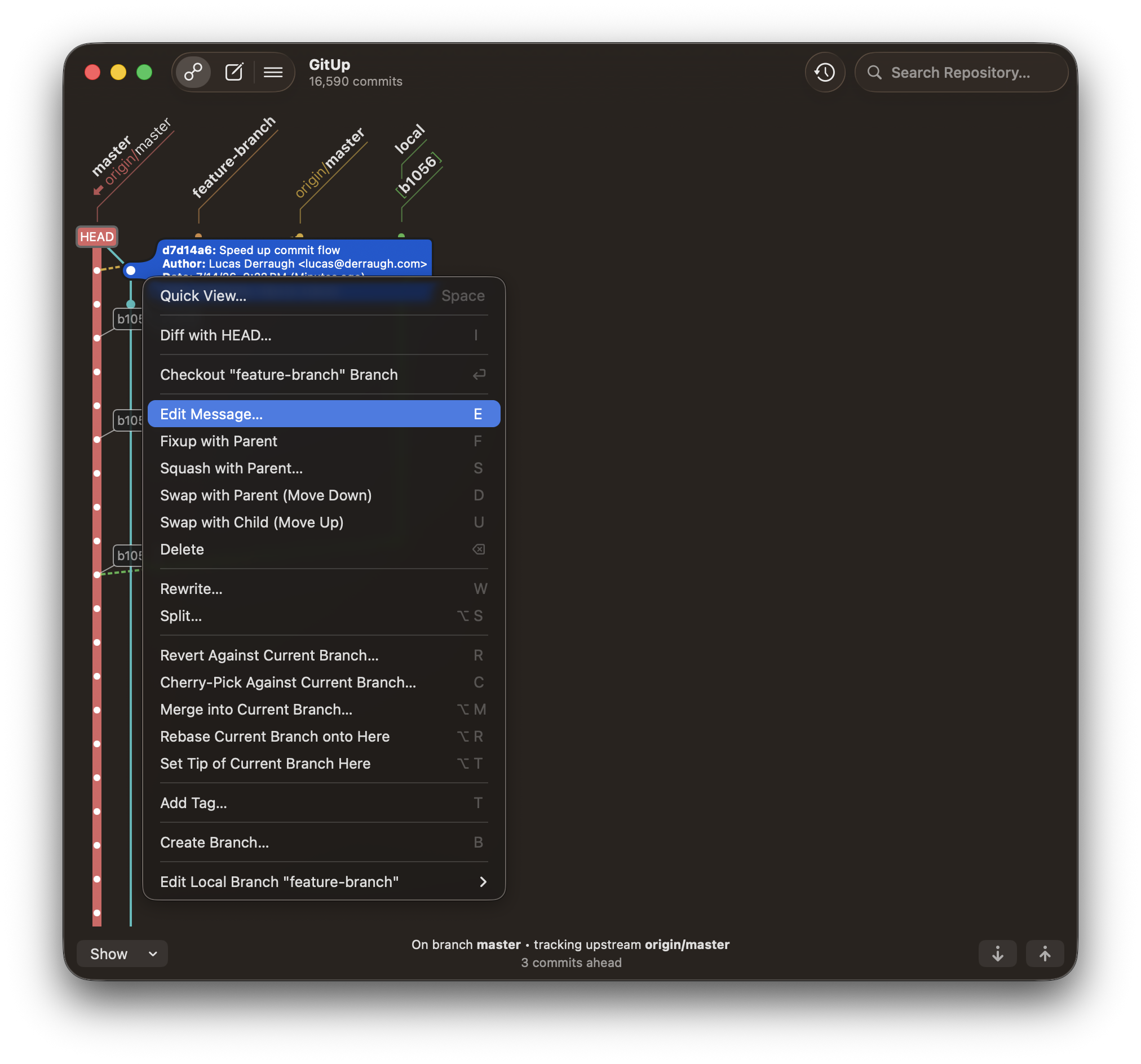This screenshot has height=1064, width=1141.
Task: Choose Quick View… from context menu
Action: 324,295
